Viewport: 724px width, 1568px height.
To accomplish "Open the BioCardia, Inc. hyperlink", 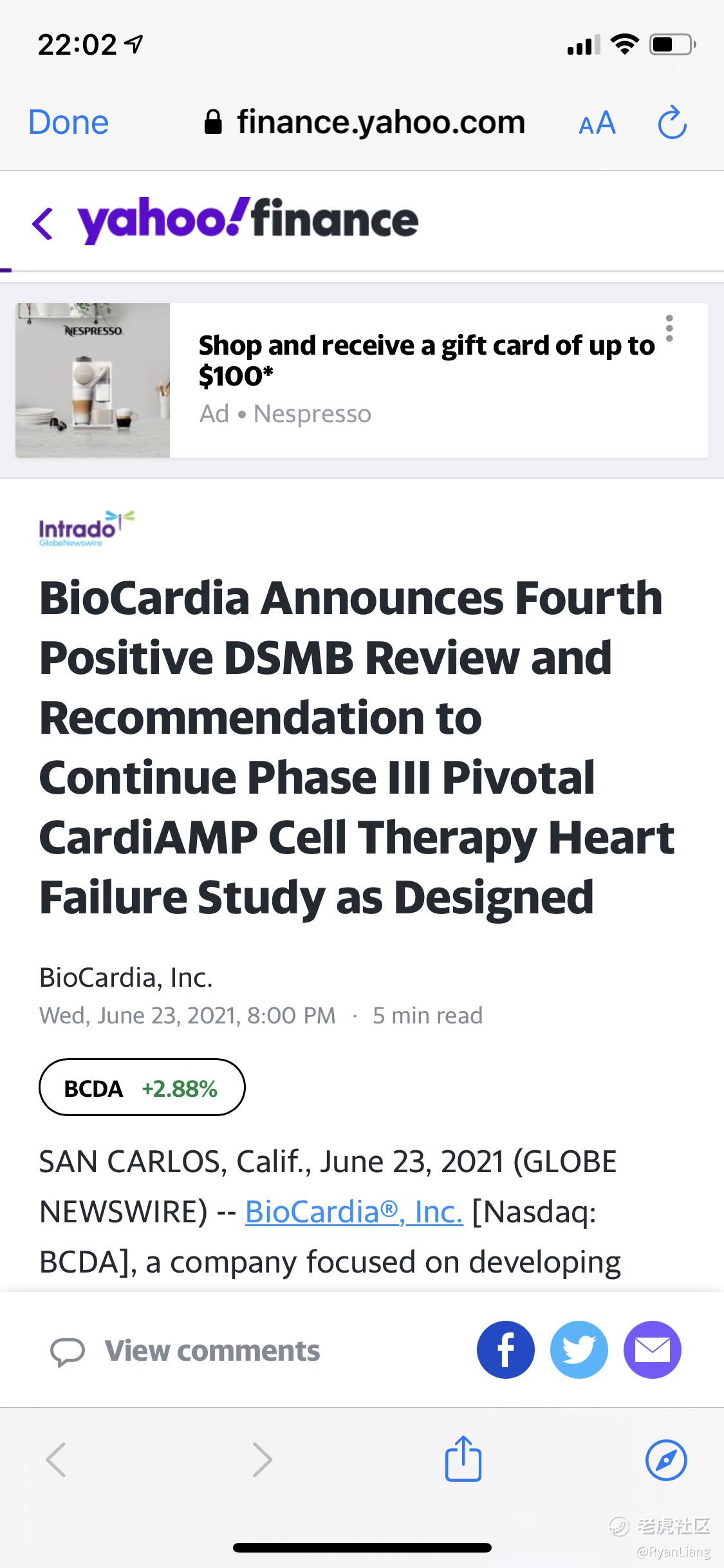I will pyautogui.click(x=354, y=1211).
